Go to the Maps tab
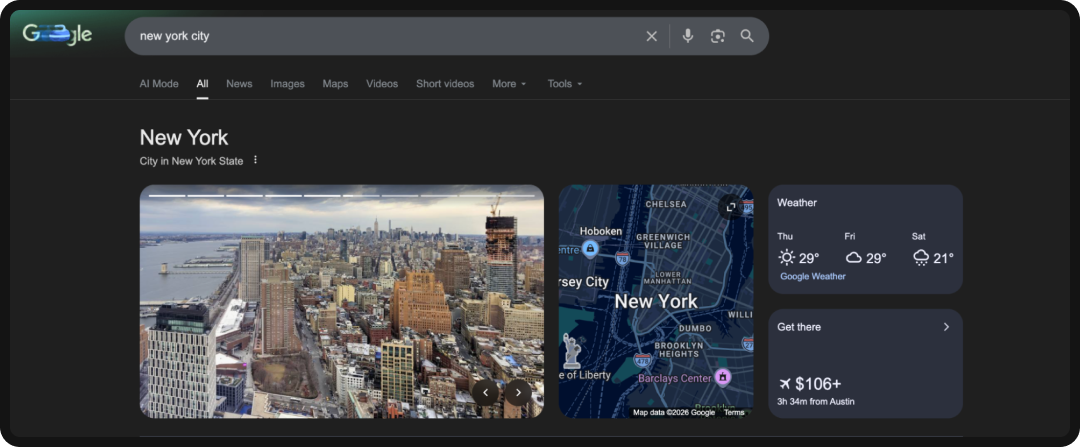This screenshot has height=447, width=1080. pyautogui.click(x=335, y=83)
